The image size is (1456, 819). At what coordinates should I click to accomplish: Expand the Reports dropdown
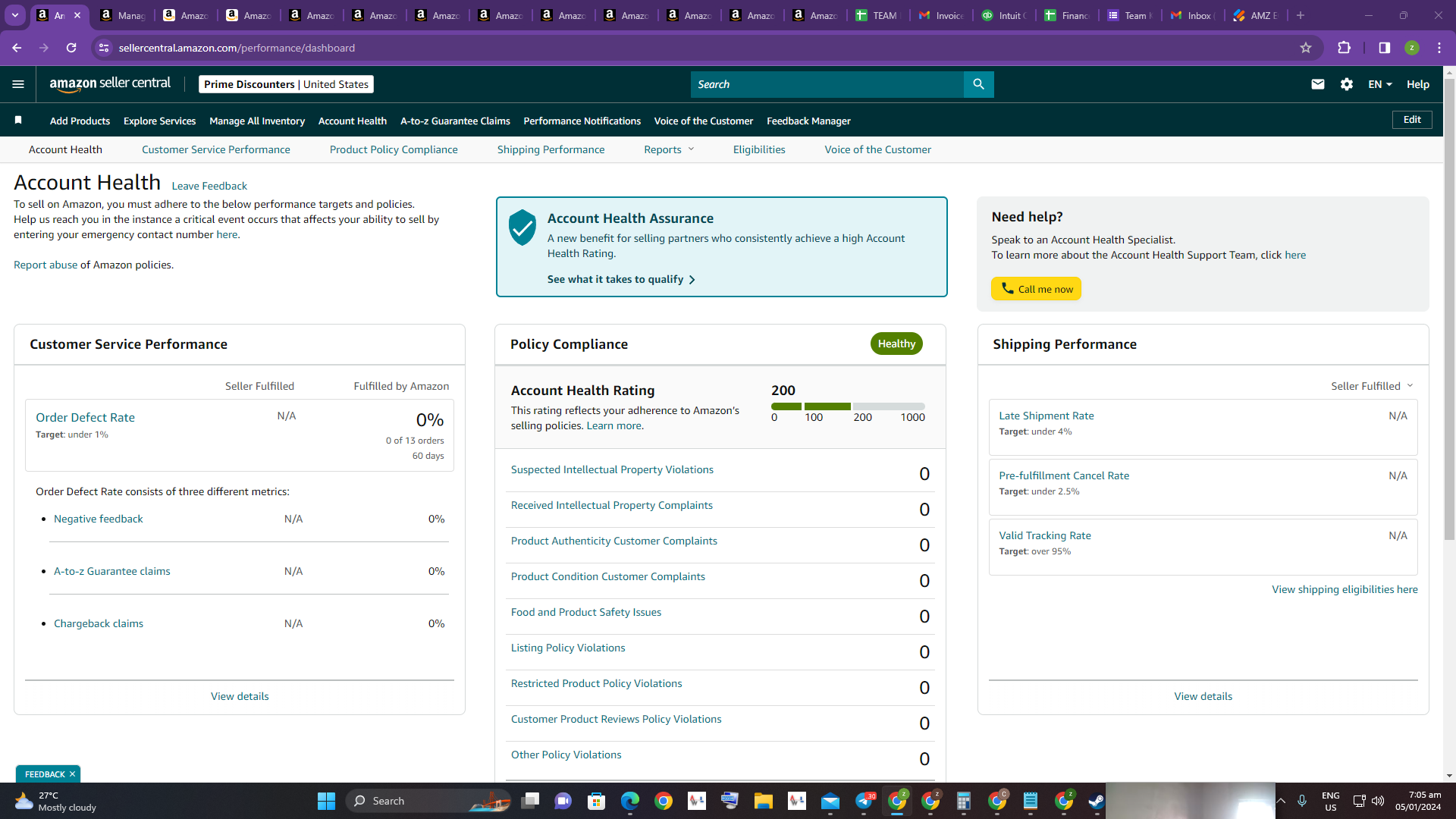[669, 149]
